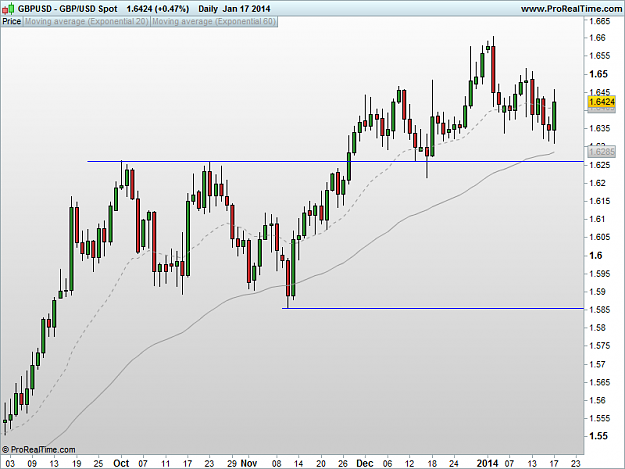Click the 1.6424 (+0.47%) quote in header

(x=158, y=8)
